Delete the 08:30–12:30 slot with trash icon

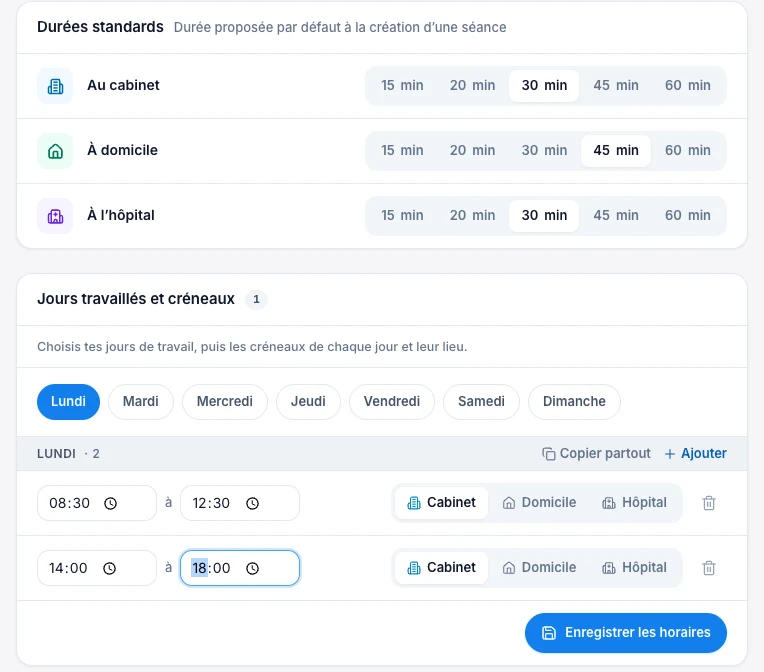tap(709, 503)
